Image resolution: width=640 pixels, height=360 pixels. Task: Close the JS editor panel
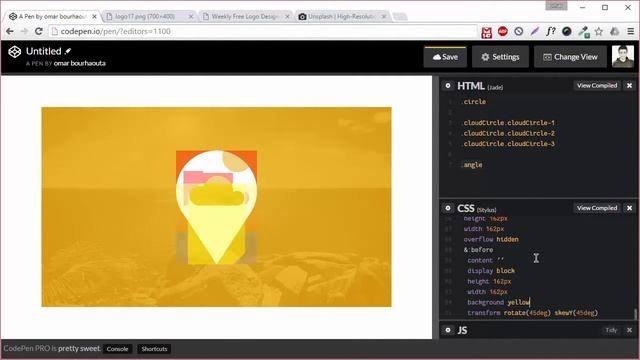pyautogui.click(x=629, y=330)
